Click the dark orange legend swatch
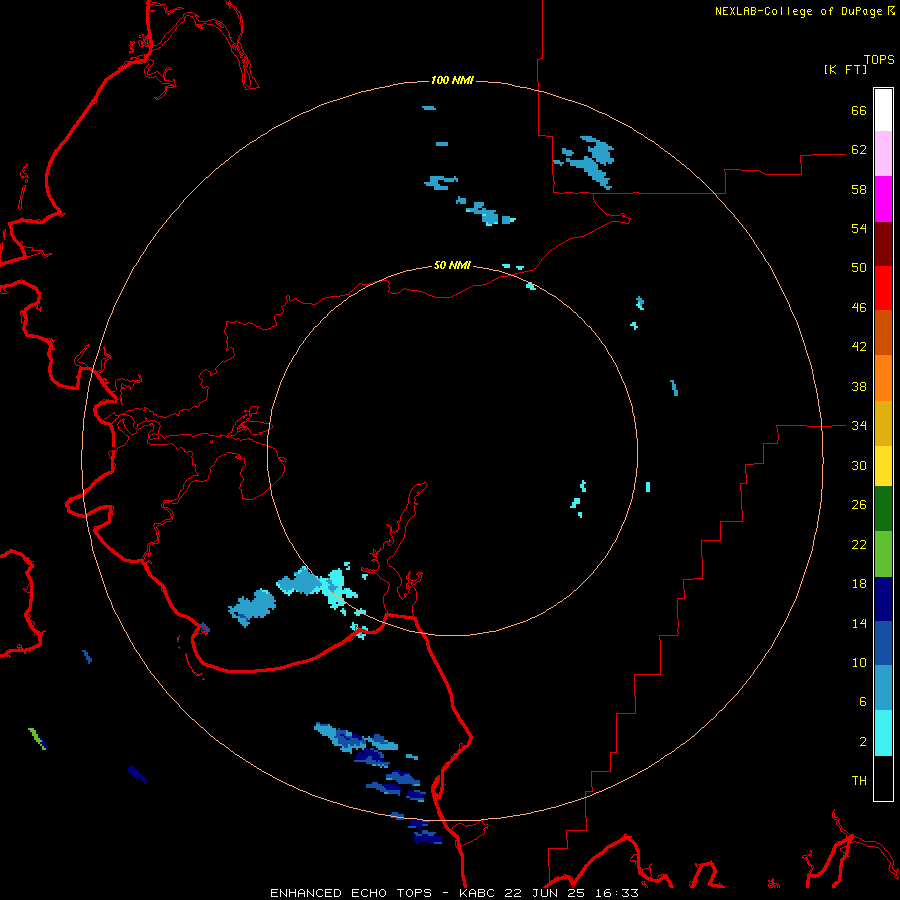The width and height of the screenshot is (900, 900). [883, 333]
